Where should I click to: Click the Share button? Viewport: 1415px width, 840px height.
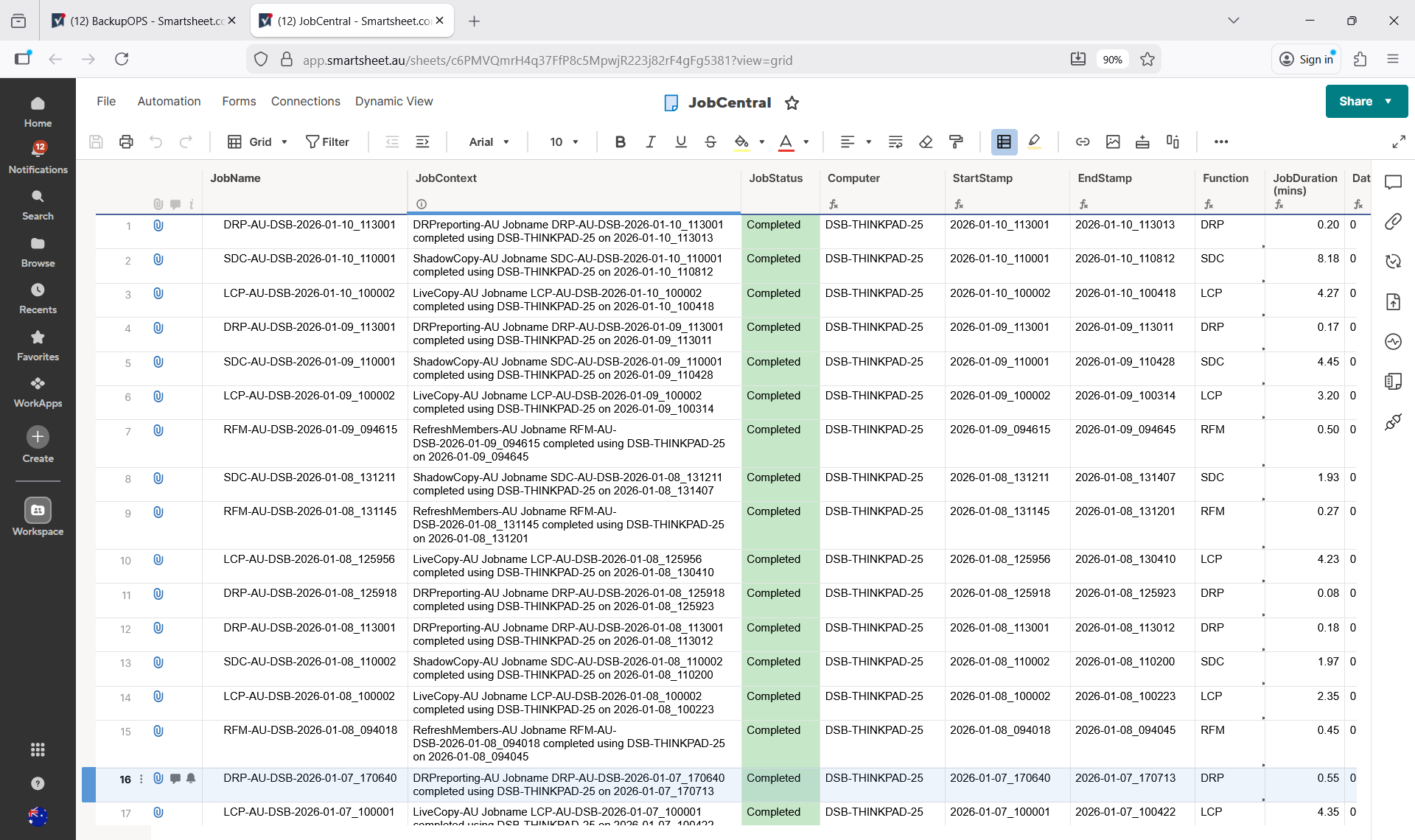pos(1356,101)
